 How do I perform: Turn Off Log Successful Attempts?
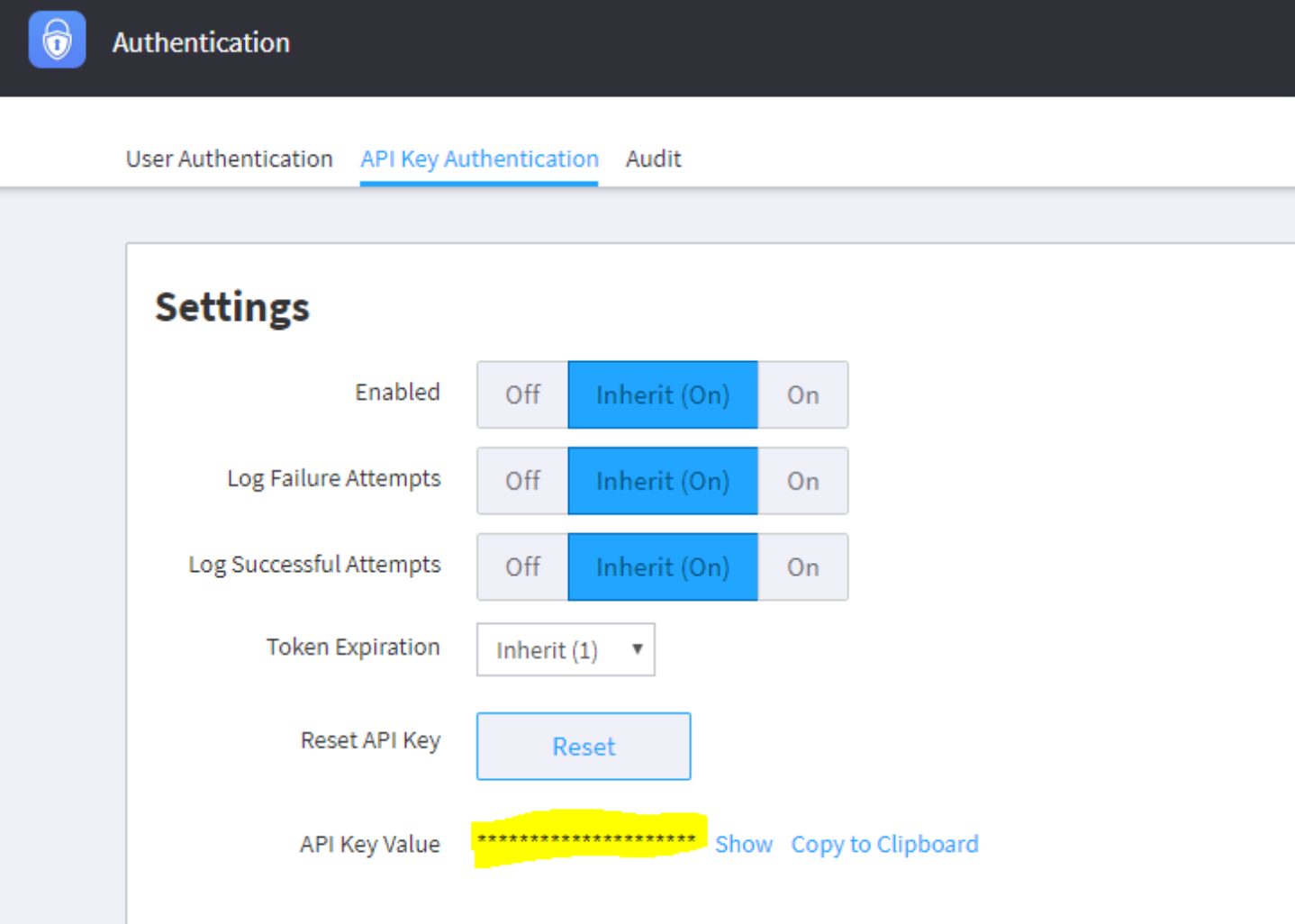click(522, 567)
